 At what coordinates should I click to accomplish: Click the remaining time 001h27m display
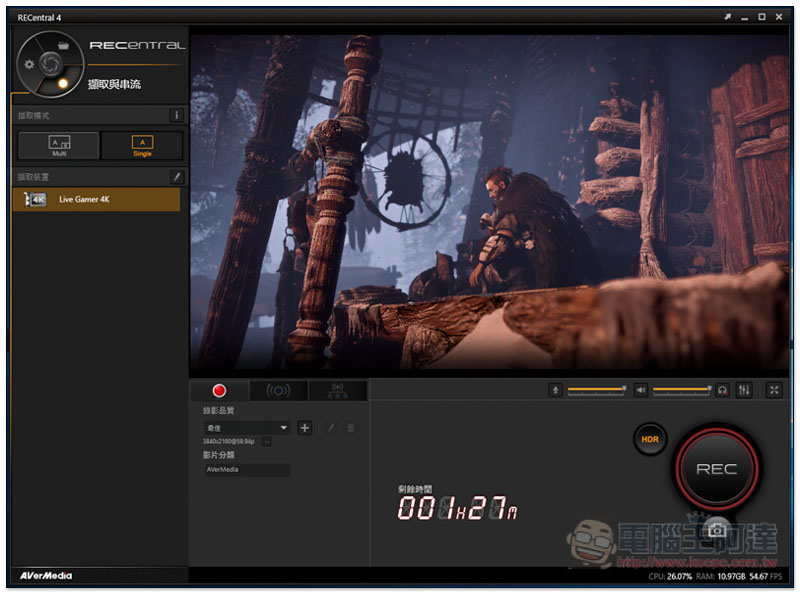coord(457,508)
